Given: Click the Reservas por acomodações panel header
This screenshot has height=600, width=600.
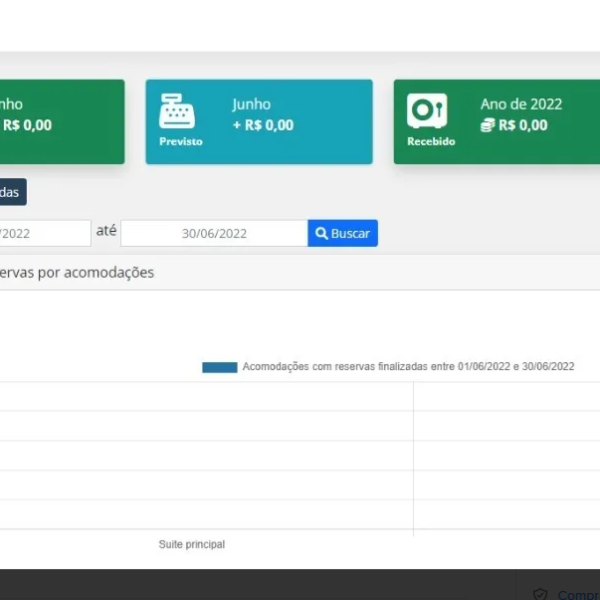Looking at the screenshot, I should tap(80, 272).
